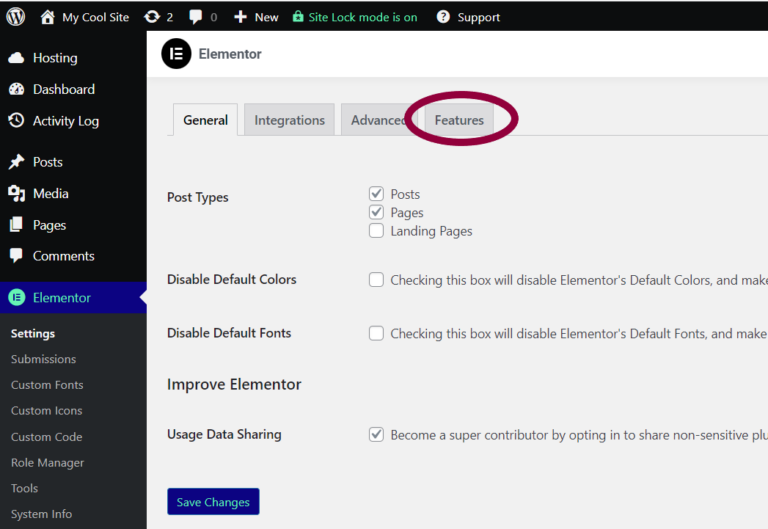Click the WordPress logo icon

coord(16,17)
